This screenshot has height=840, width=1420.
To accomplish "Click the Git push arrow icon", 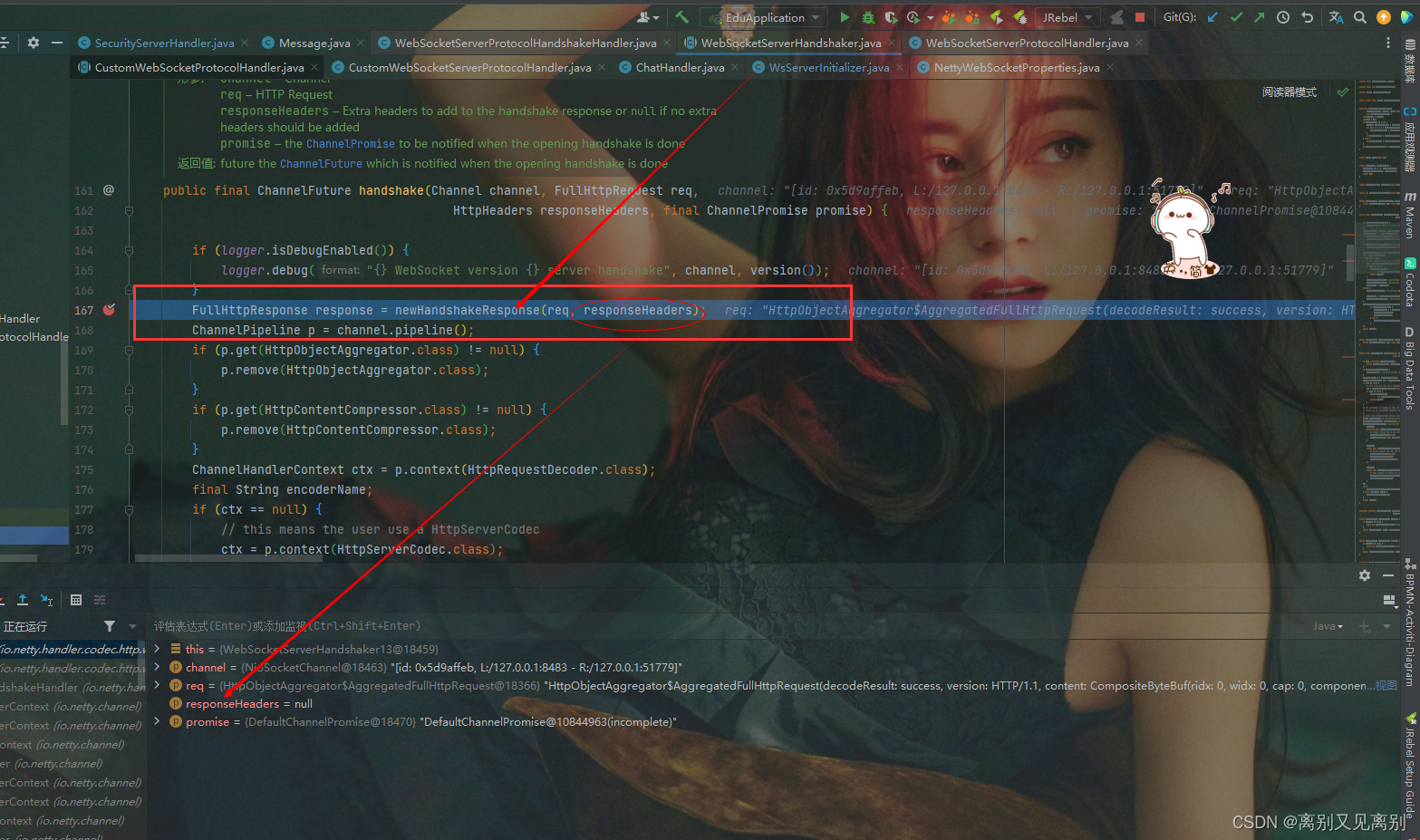I will pos(1259,17).
